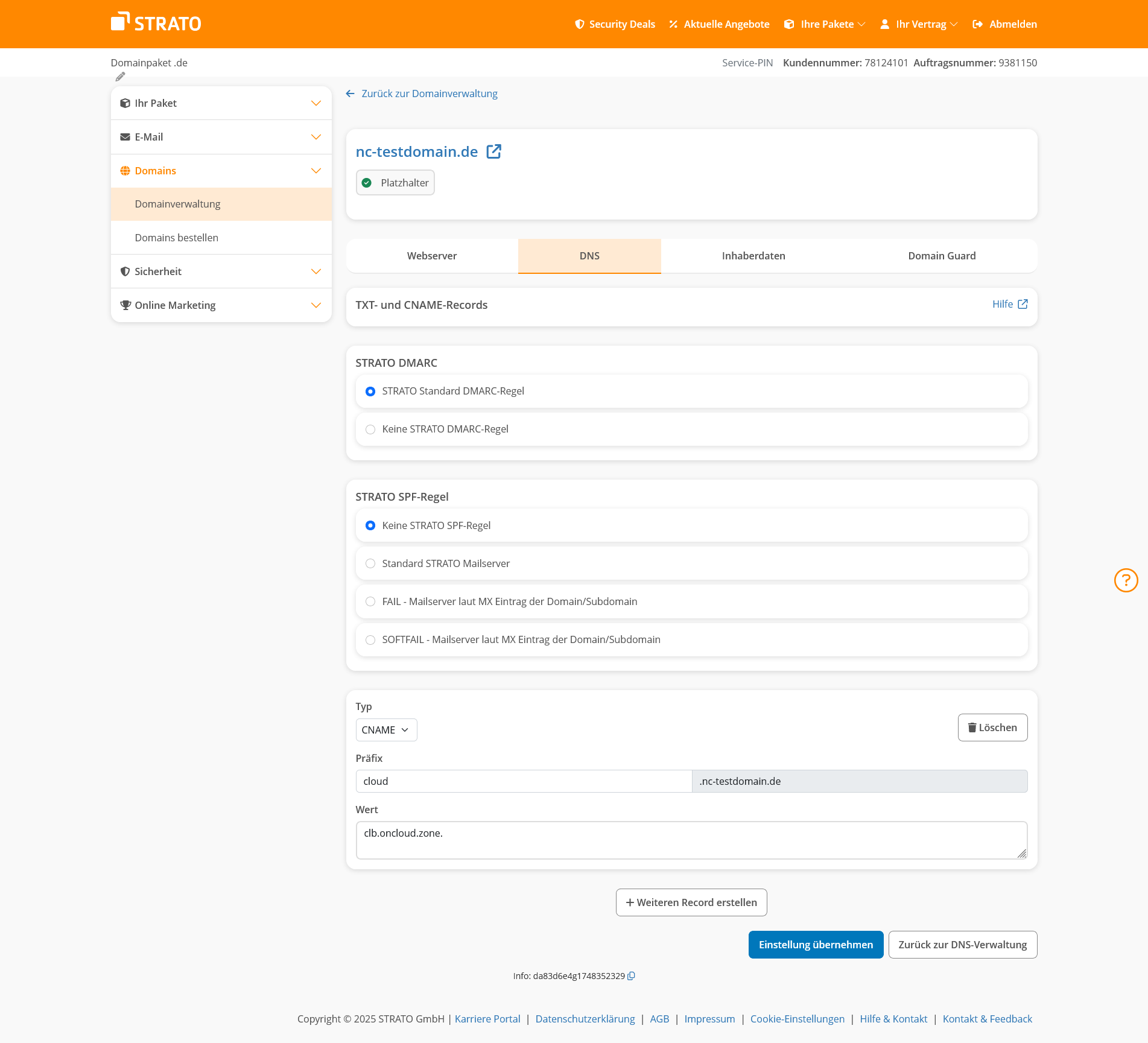
Task: Click the package icon beside Ihre Pakete
Action: click(789, 24)
